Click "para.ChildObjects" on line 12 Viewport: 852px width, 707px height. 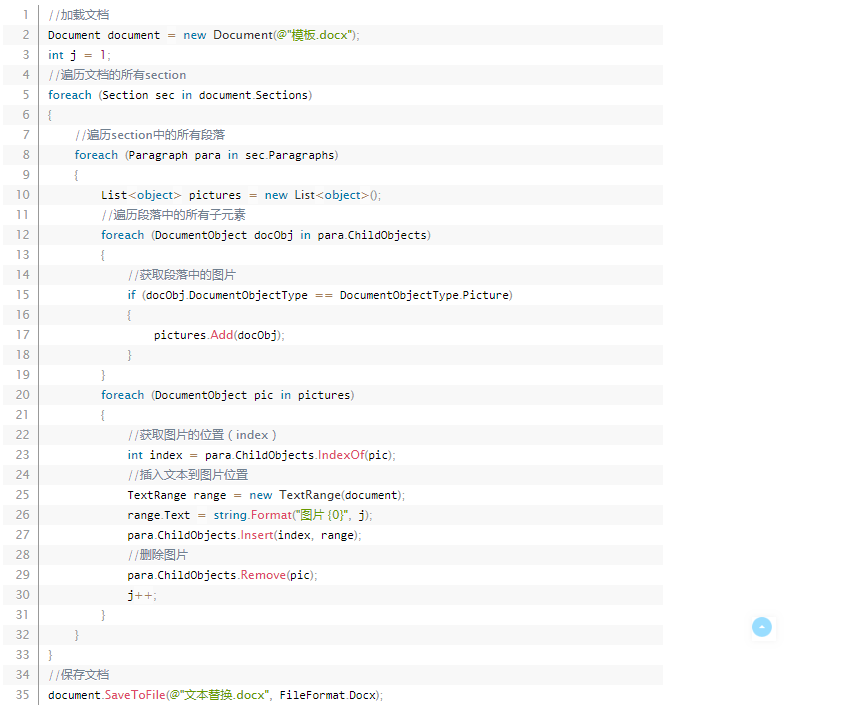(x=372, y=235)
